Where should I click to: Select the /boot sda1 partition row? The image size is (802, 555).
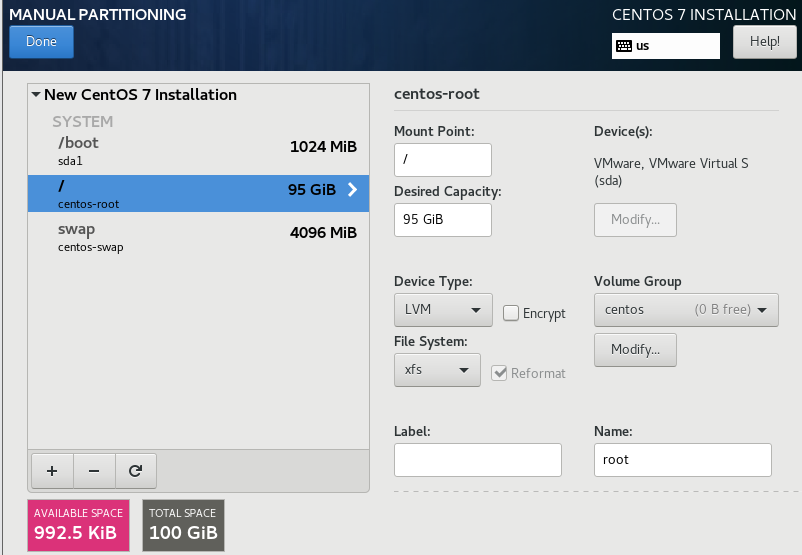tap(198, 151)
